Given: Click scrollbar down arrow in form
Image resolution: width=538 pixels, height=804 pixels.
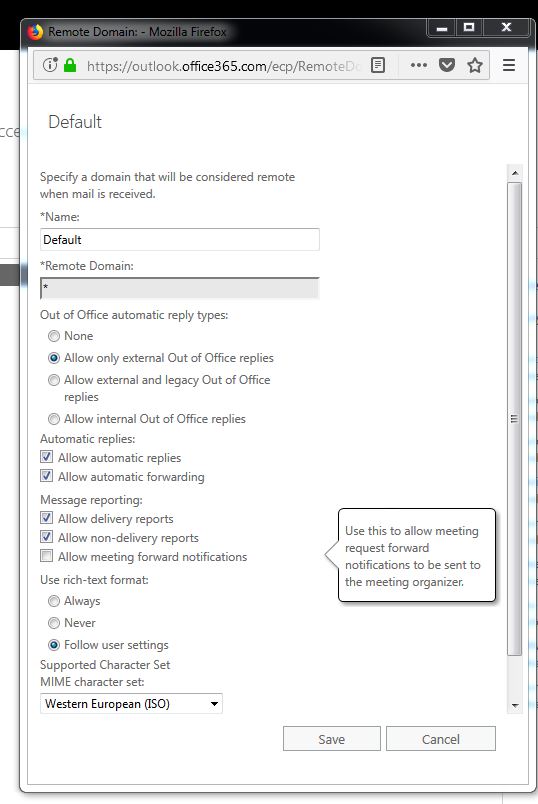Looking at the screenshot, I should (x=514, y=706).
